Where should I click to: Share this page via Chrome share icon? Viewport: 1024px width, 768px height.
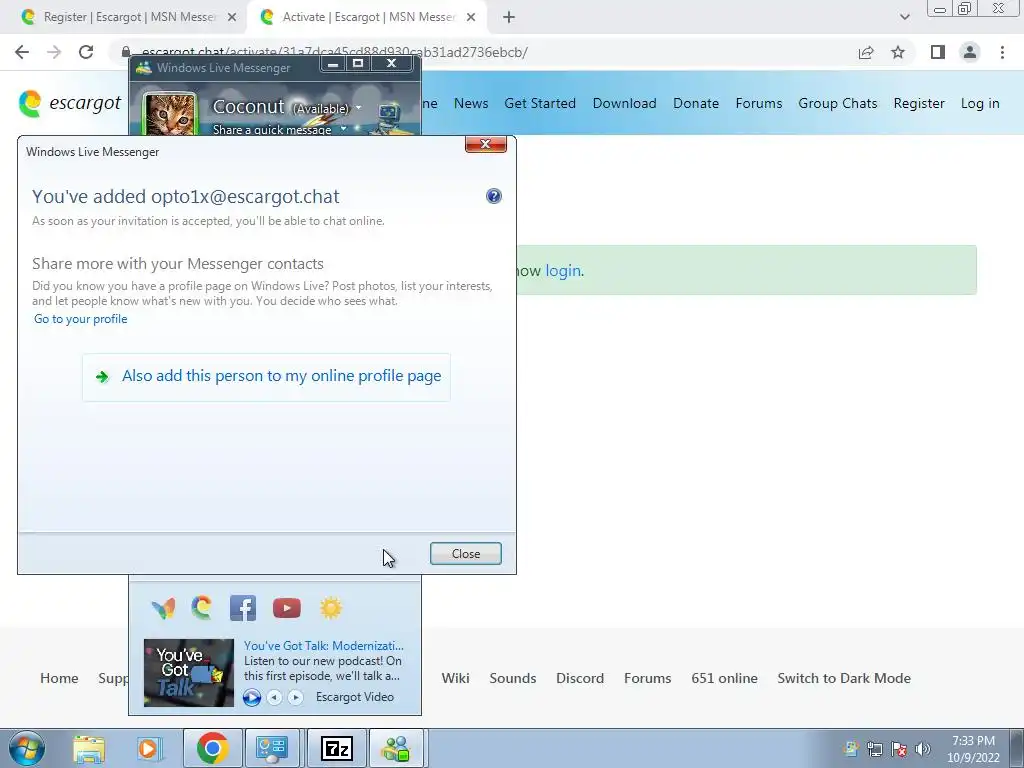pos(866,52)
